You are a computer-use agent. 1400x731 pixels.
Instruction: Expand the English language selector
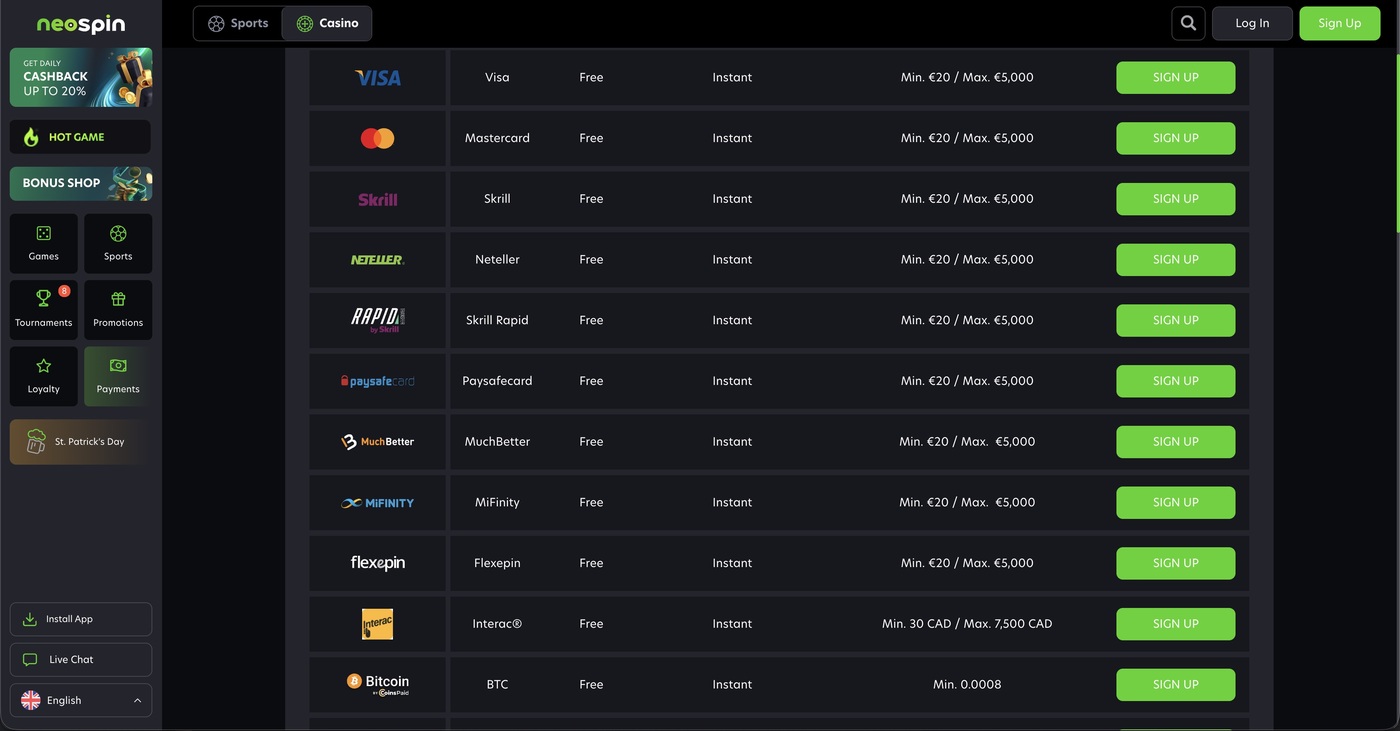pyautogui.click(x=81, y=700)
